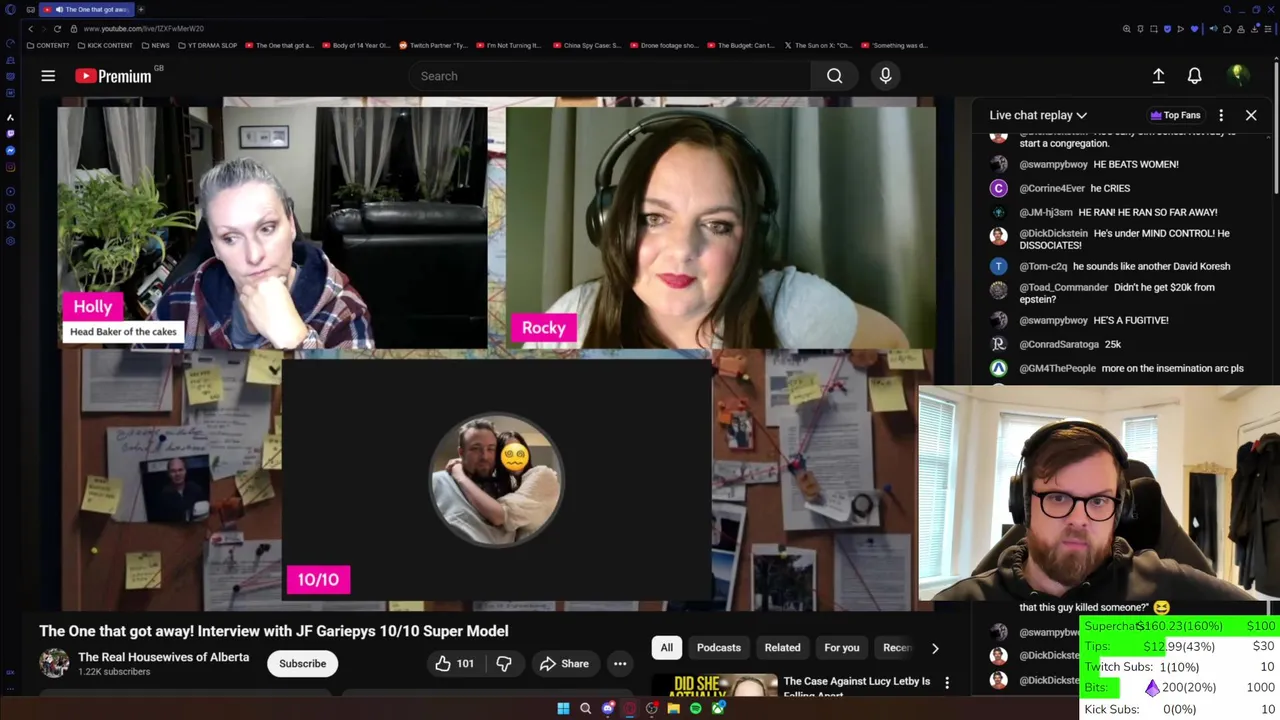
Task: Open 'Body of 14 Year Ol...' bookmark
Action: pyautogui.click(x=356, y=45)
